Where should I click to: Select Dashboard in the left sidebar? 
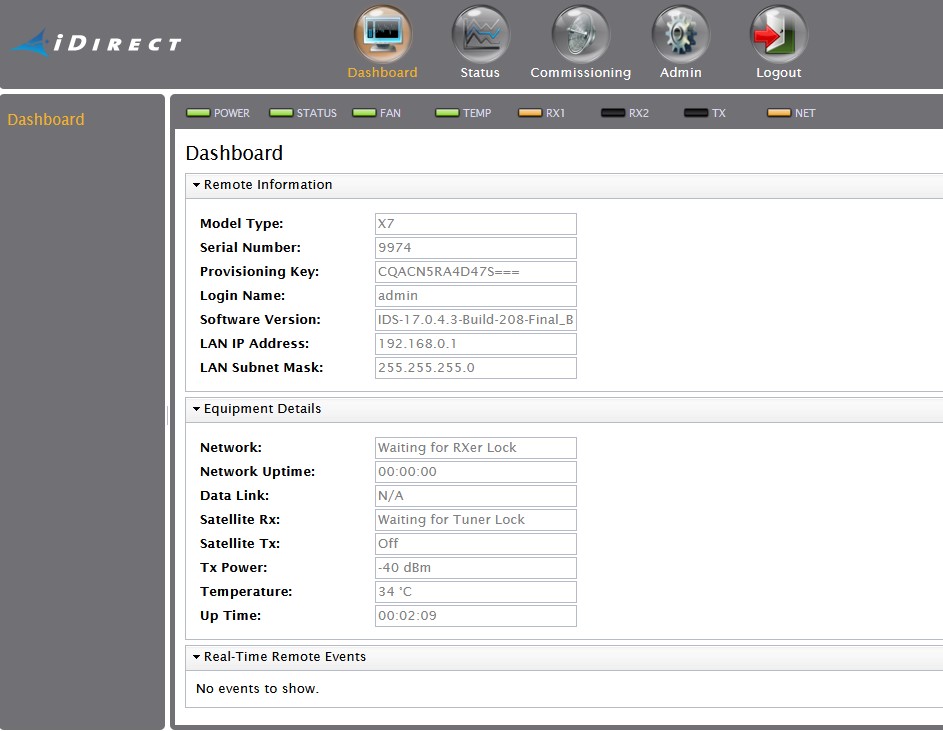pos(46,120)
